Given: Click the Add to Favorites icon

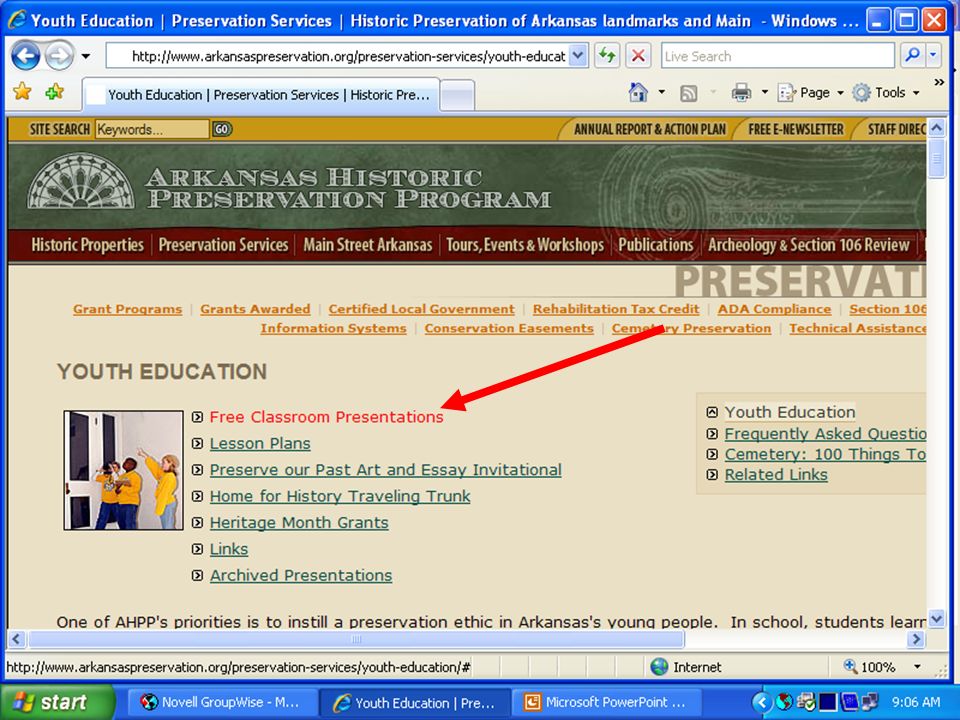Looking at the screenshot, I should point(54,92).
